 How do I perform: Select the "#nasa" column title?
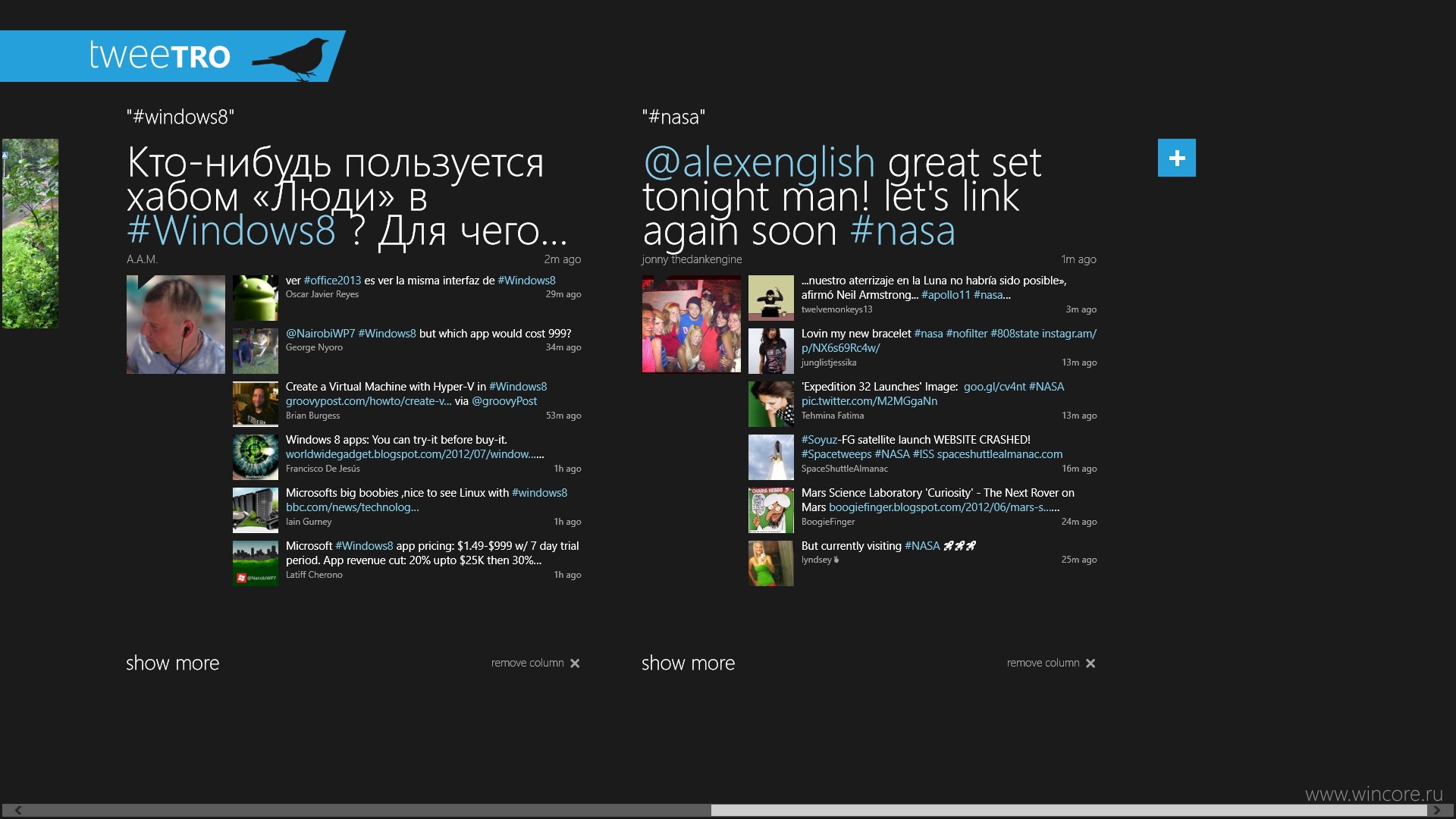tap(673, 117)
